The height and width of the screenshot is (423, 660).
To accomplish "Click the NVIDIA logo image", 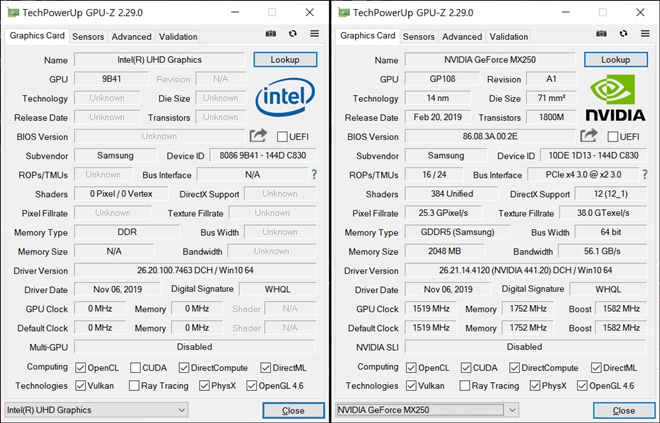I will point(615,97).
